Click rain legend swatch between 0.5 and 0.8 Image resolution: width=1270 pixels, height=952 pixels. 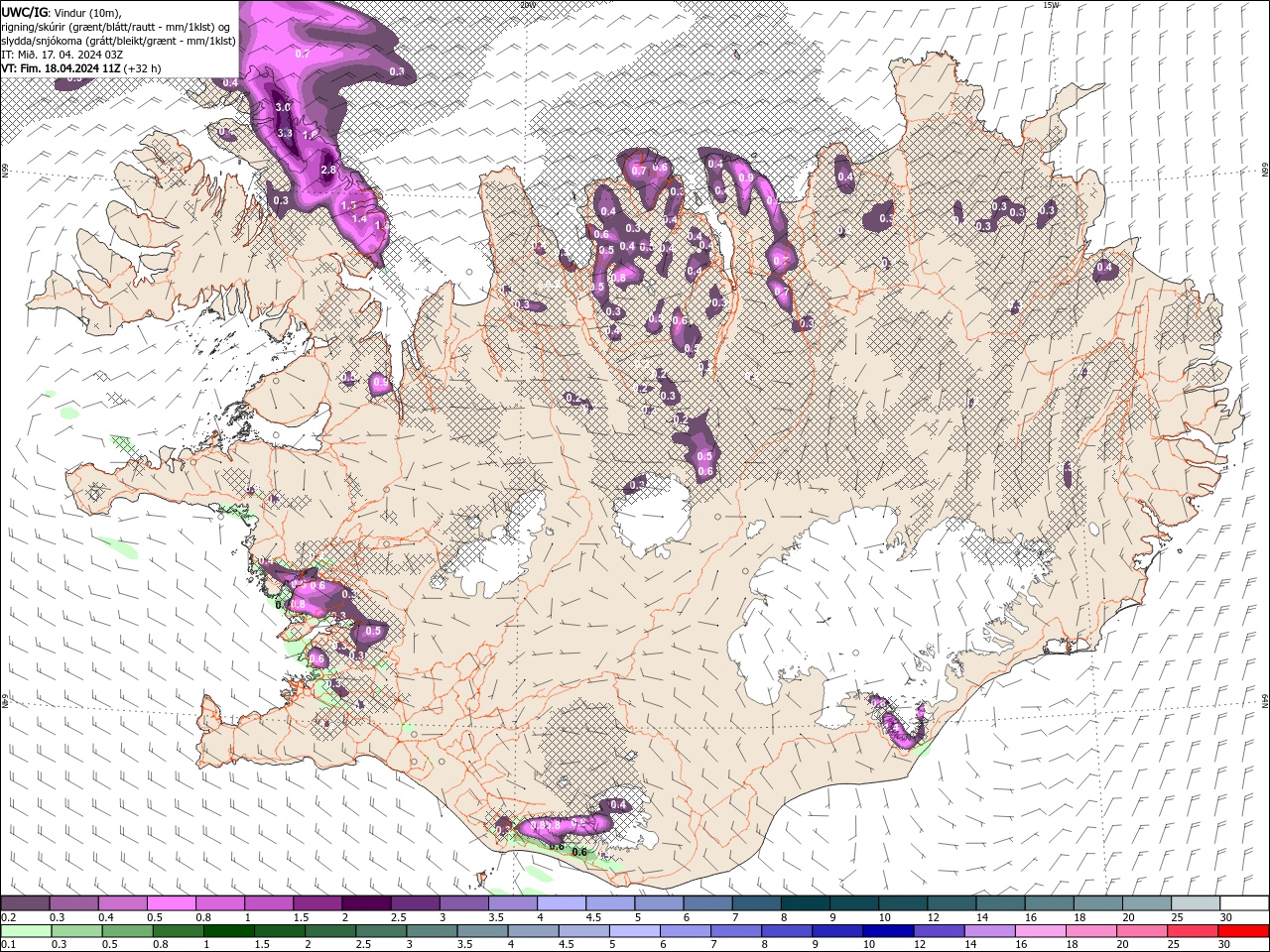127,930
